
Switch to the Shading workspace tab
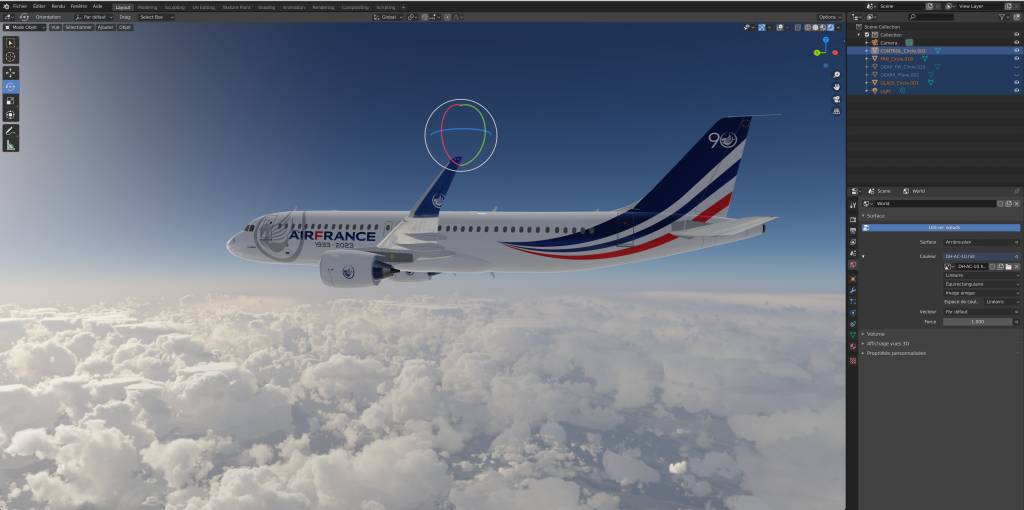point(266,7)
